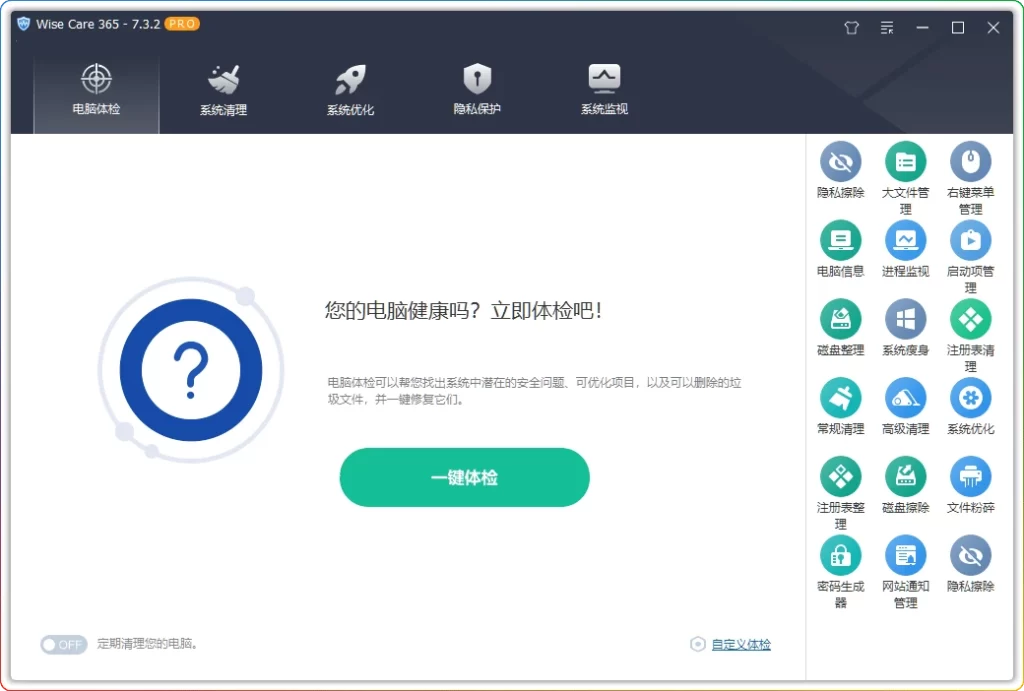The width and height of the screenshot is (1024, 691).
Task: Open the 电脑信息 (PC Info) tool
Action: pos(840,241)
